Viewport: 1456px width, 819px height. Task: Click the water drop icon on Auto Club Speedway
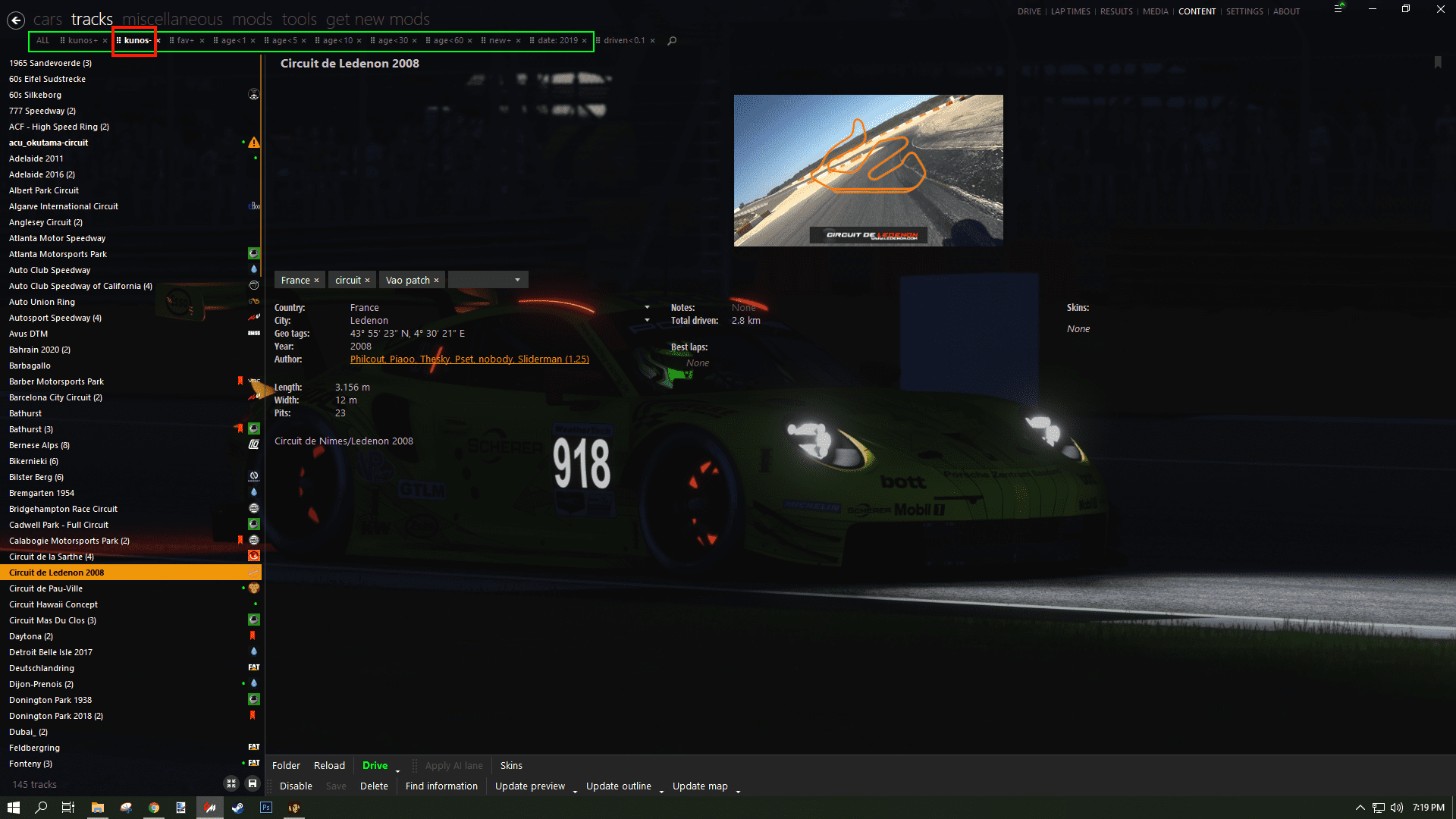coord(254,270)
